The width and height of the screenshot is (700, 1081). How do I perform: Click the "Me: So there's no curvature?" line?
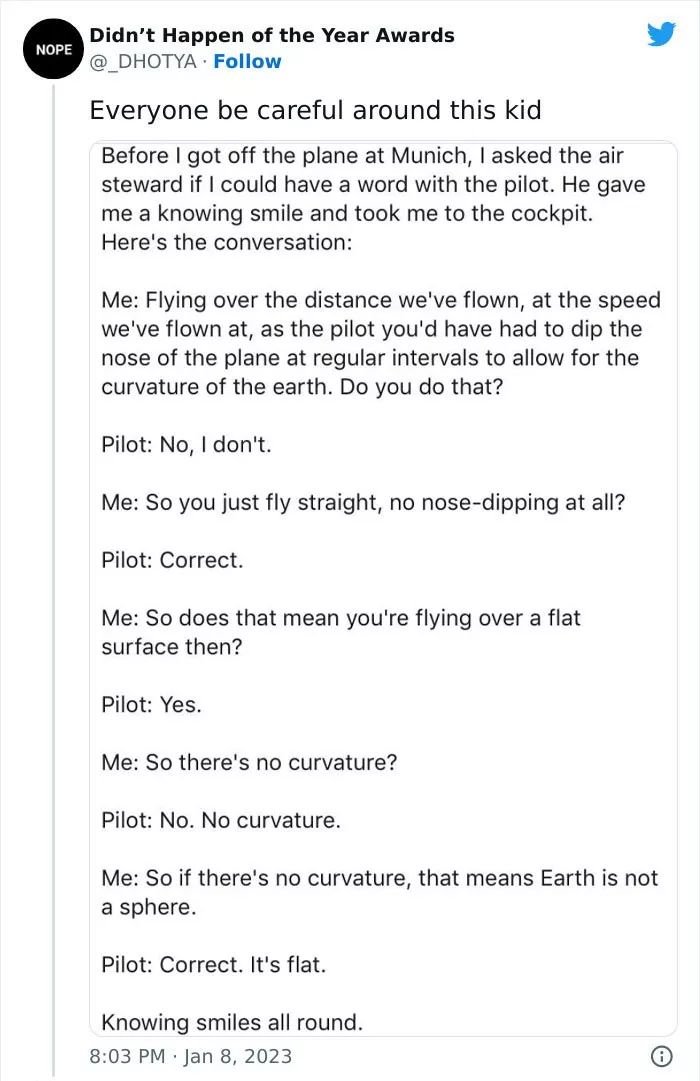pos(249,762)
